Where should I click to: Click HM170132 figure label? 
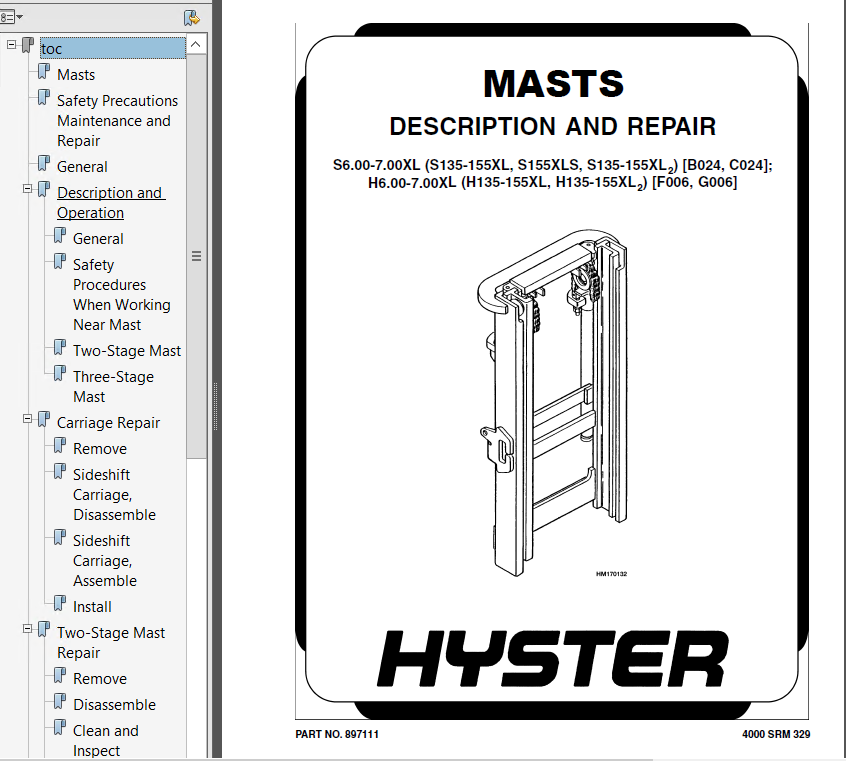click(611, 574)
